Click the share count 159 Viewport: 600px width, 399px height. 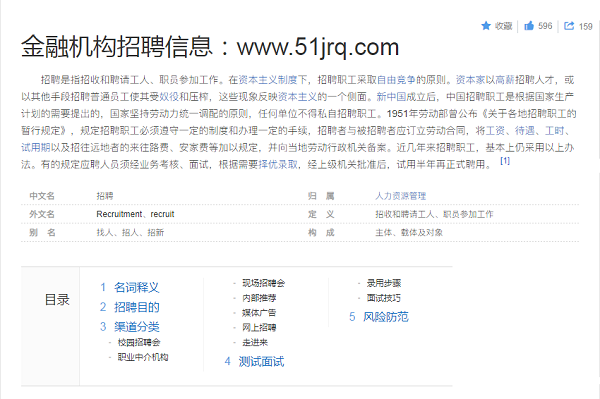(x=585, y=26)
